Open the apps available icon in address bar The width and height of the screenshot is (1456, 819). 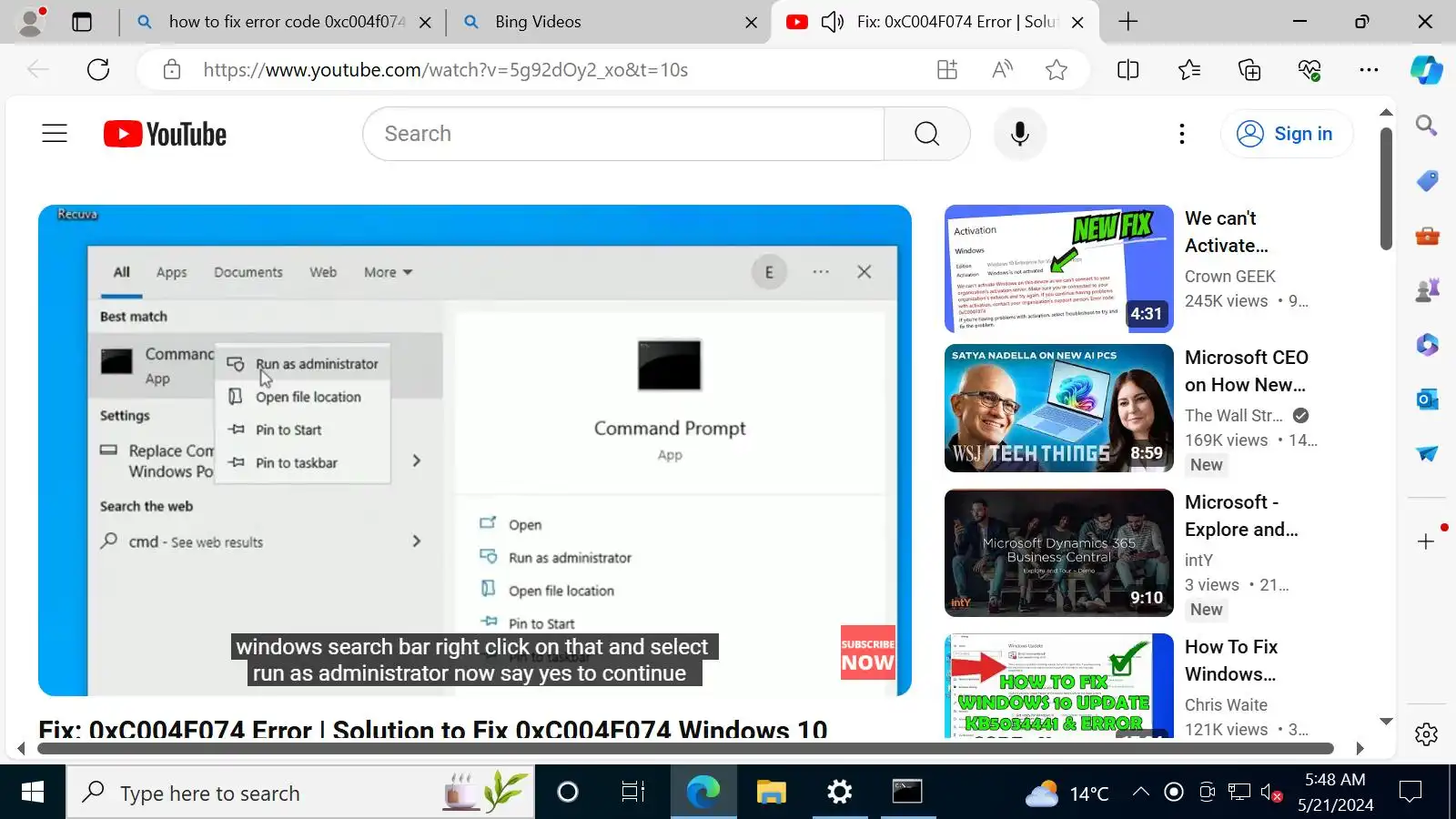[947, 70]
